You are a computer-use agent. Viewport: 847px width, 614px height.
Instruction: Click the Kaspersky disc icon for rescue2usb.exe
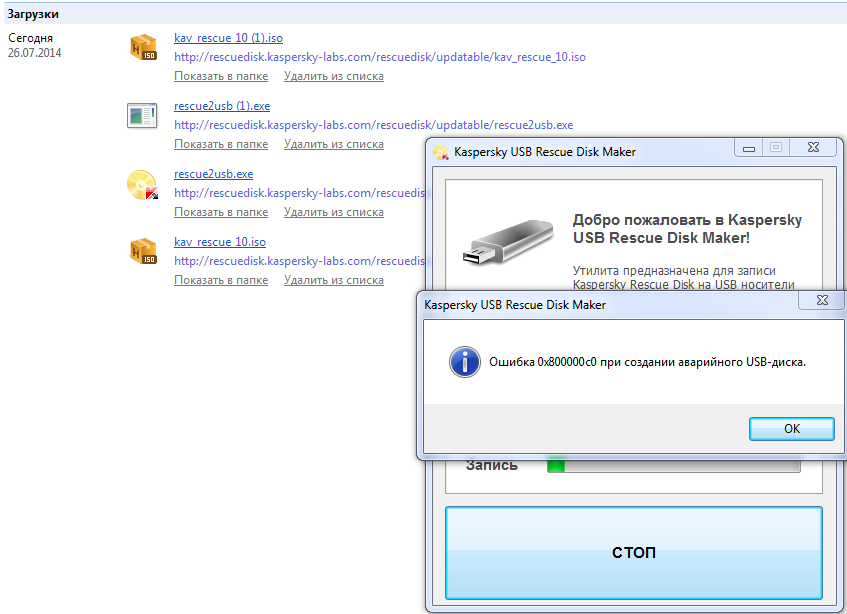(143, 185)
